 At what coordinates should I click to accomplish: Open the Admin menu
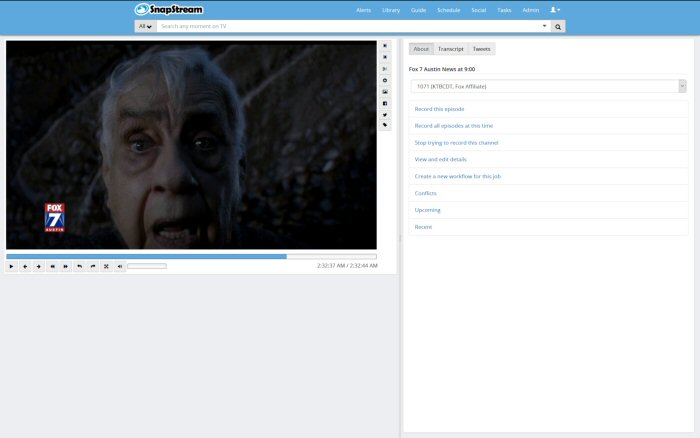click(531, 10)
